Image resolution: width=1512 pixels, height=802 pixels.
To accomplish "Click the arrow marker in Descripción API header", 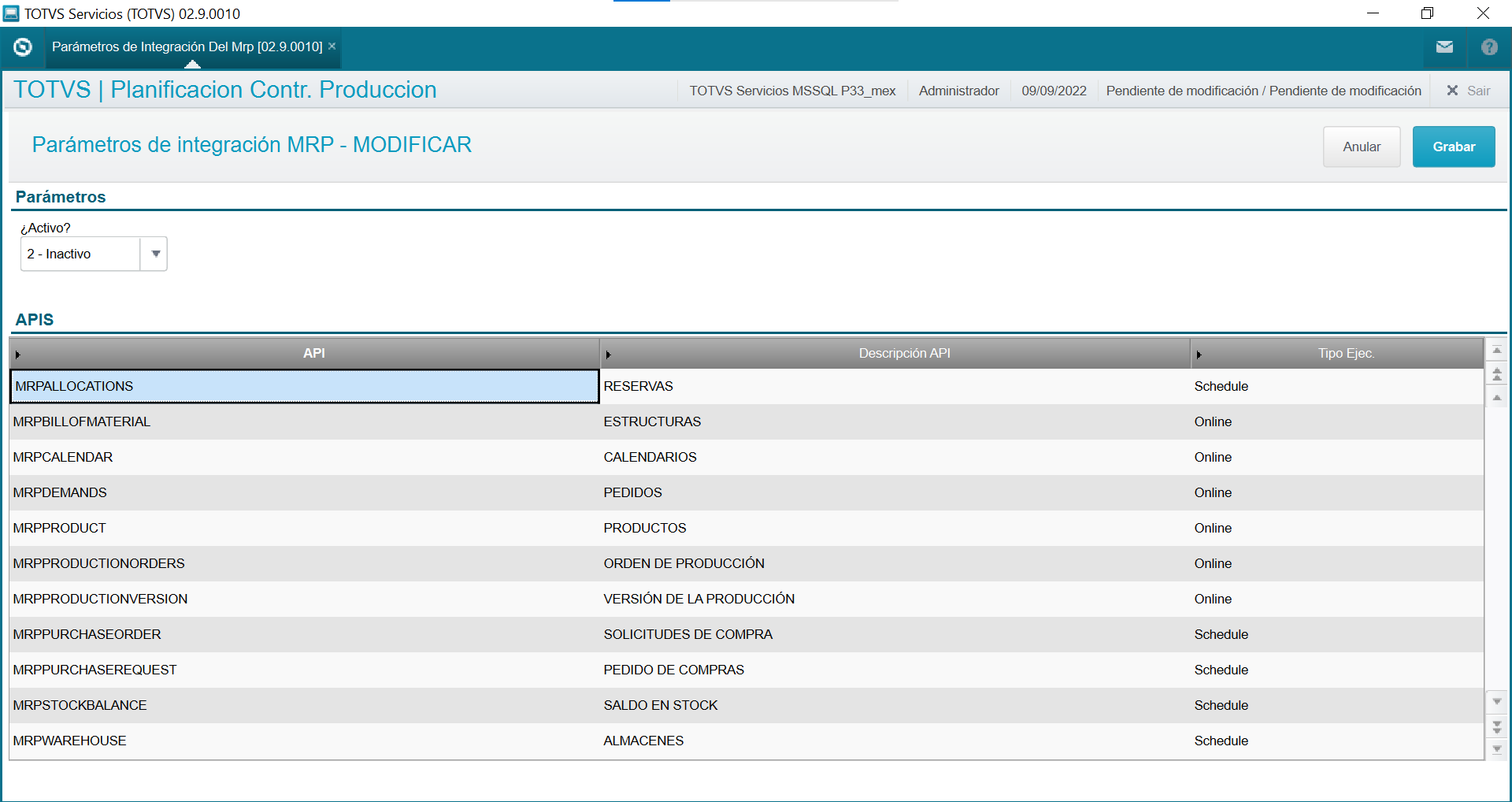I will 608,355.
